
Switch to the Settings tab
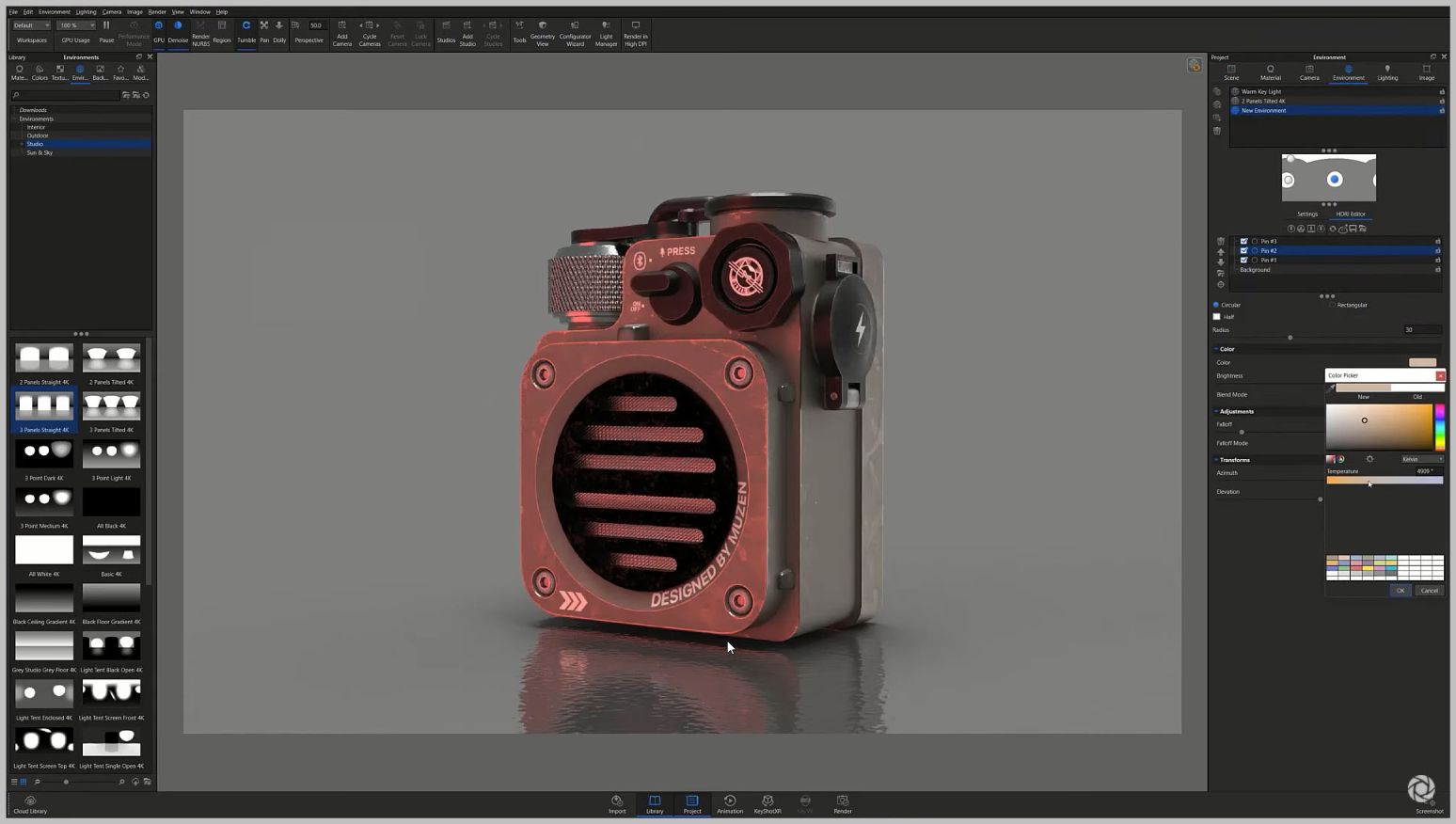click(x=1307, y=214)
